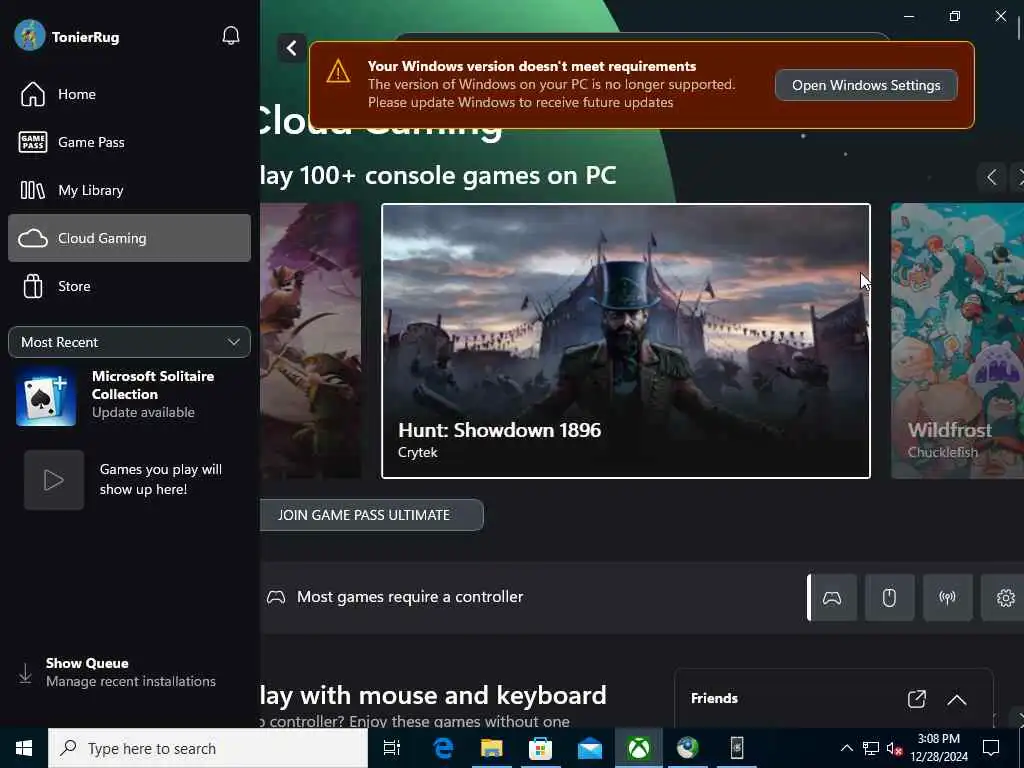
Task: Open File Explorer from taskbar
Action: pos(492,748)
